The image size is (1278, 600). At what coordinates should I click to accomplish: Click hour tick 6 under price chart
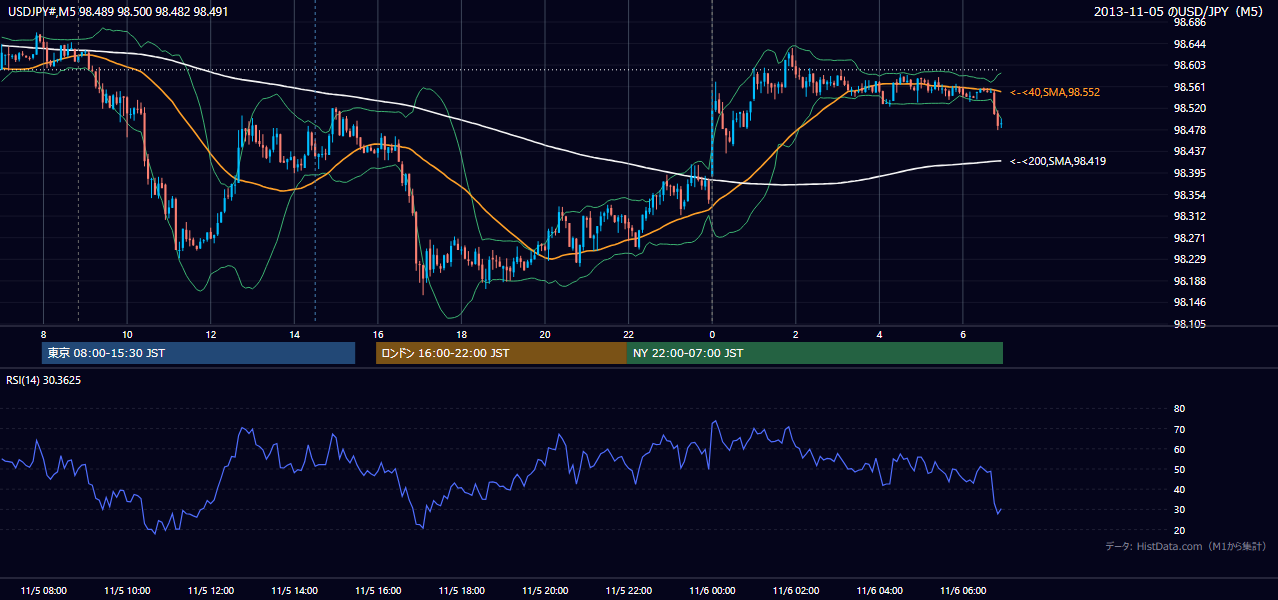962,334
